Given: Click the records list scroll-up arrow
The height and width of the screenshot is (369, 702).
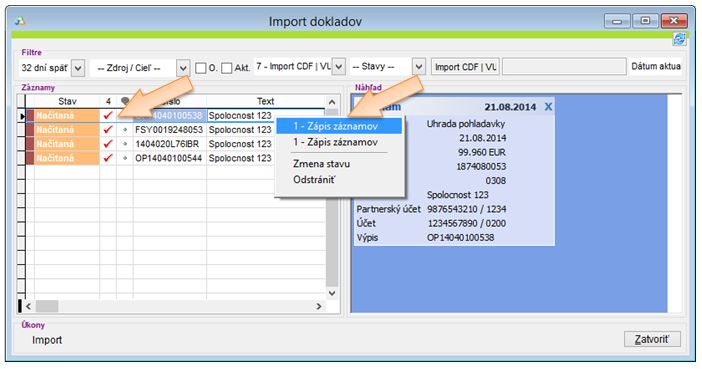Looking at the screenshot, I should click(x=332, y=102).
